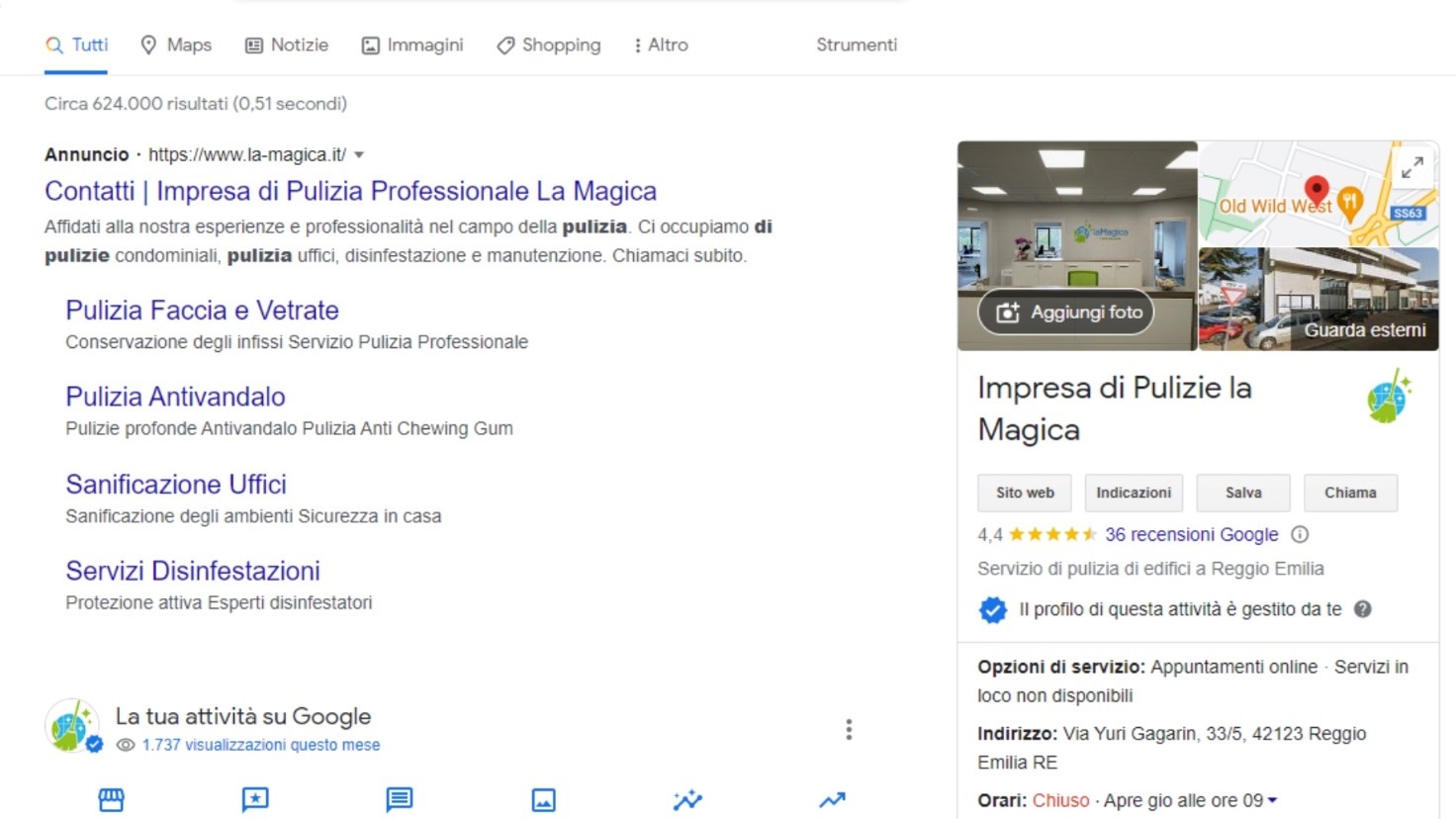Open 36 recensioni Google link

1191,534
